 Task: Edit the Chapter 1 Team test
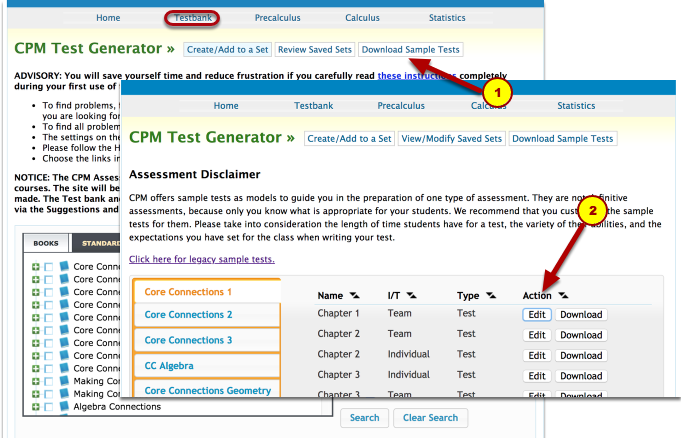click(x=537, y=315)
